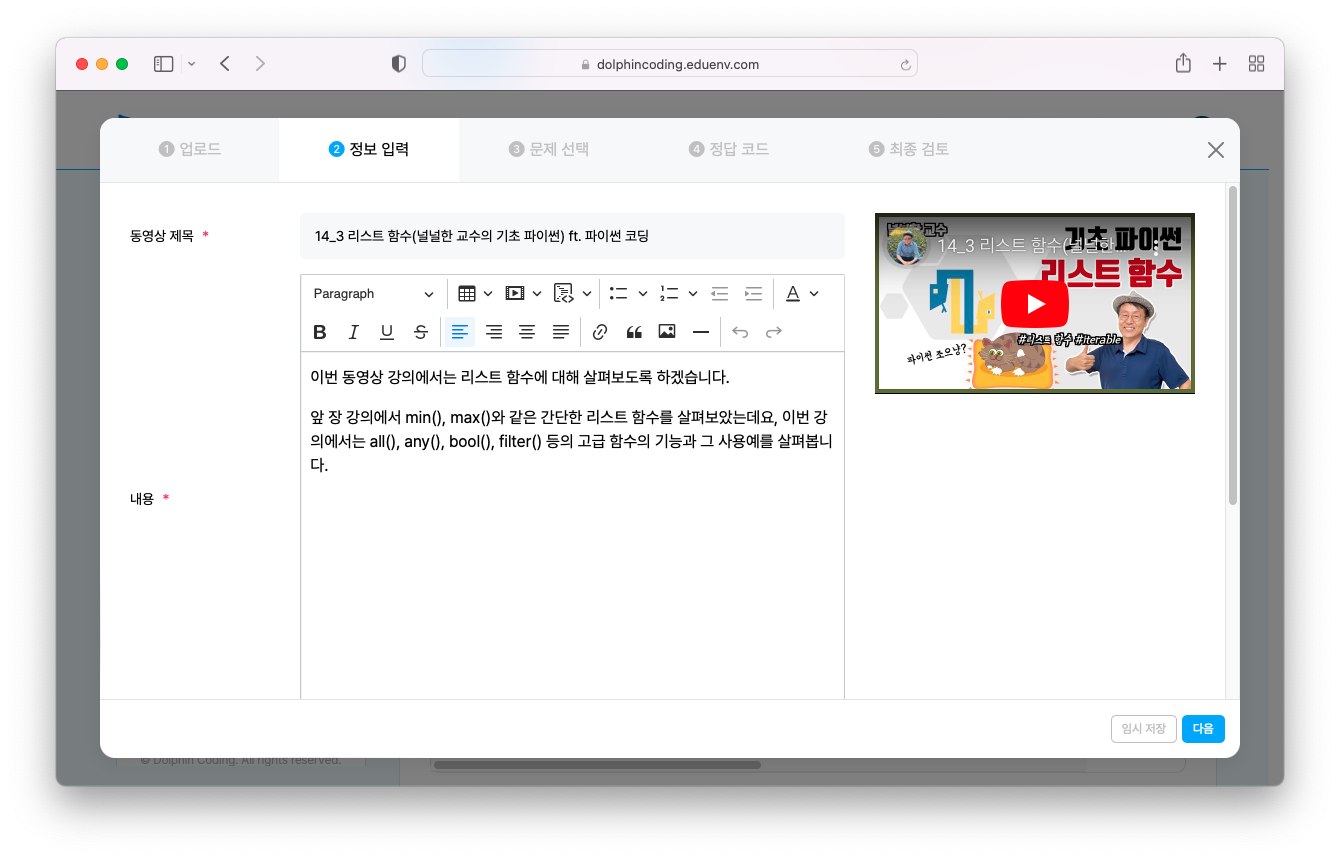The image size is (1340, 860).
Task: Select justify text alignment
Action: coord(561,332)
